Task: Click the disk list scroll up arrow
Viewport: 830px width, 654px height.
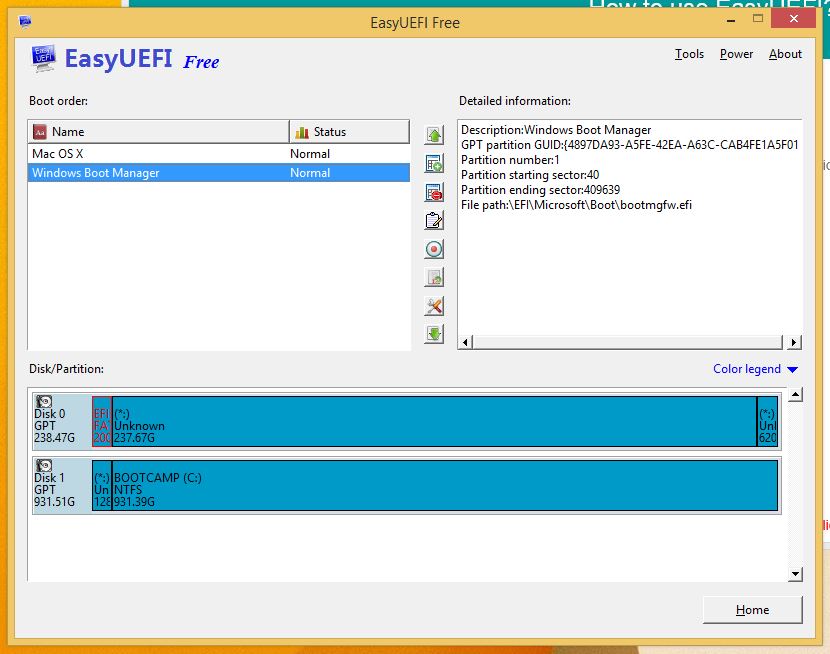Action: pos(795,395)
